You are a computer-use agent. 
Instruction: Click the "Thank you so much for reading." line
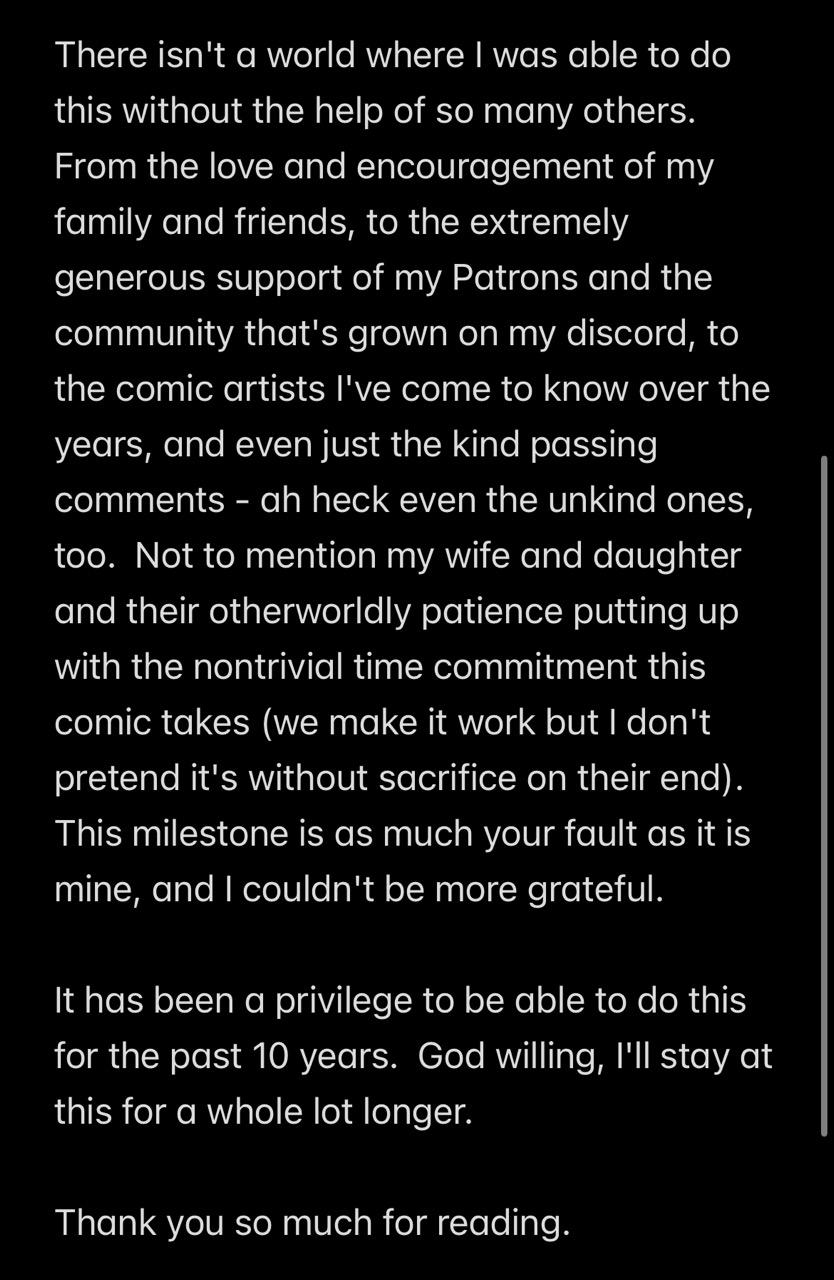[312, 1222]
